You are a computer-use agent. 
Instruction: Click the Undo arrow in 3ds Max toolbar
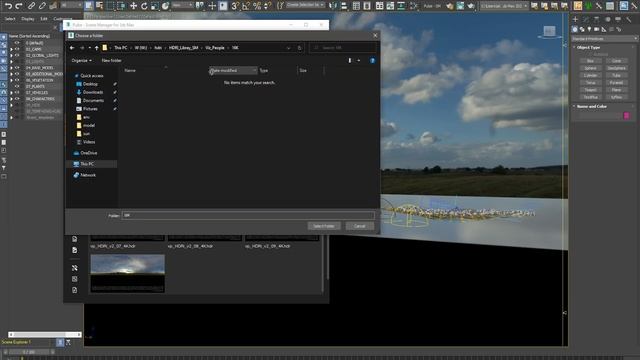[8, 6]
